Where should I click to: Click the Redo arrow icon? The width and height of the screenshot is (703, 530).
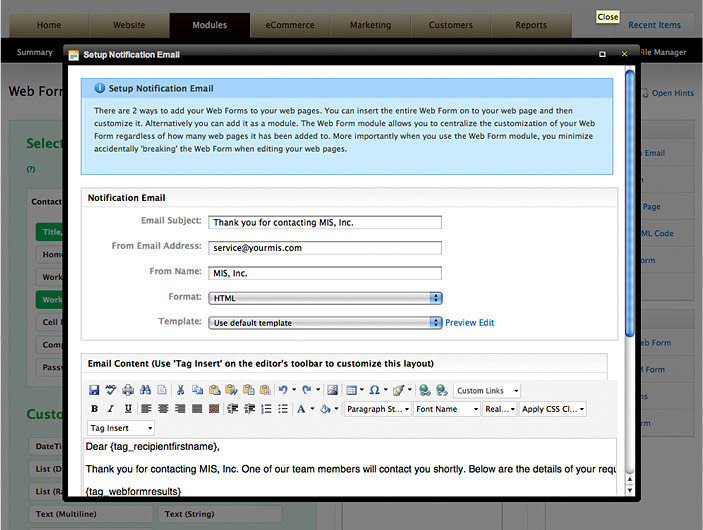[307, 390]
